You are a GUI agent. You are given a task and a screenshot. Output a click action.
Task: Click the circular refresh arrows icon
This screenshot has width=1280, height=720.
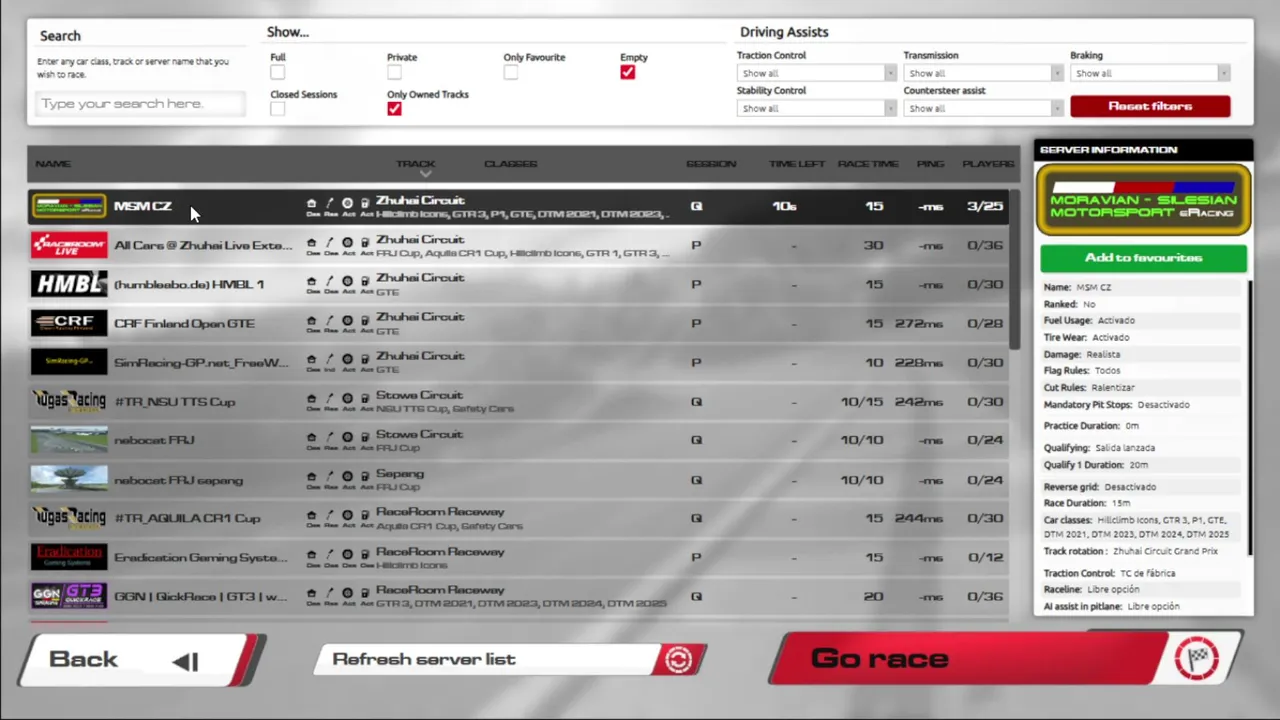click(x=679, y=660)
